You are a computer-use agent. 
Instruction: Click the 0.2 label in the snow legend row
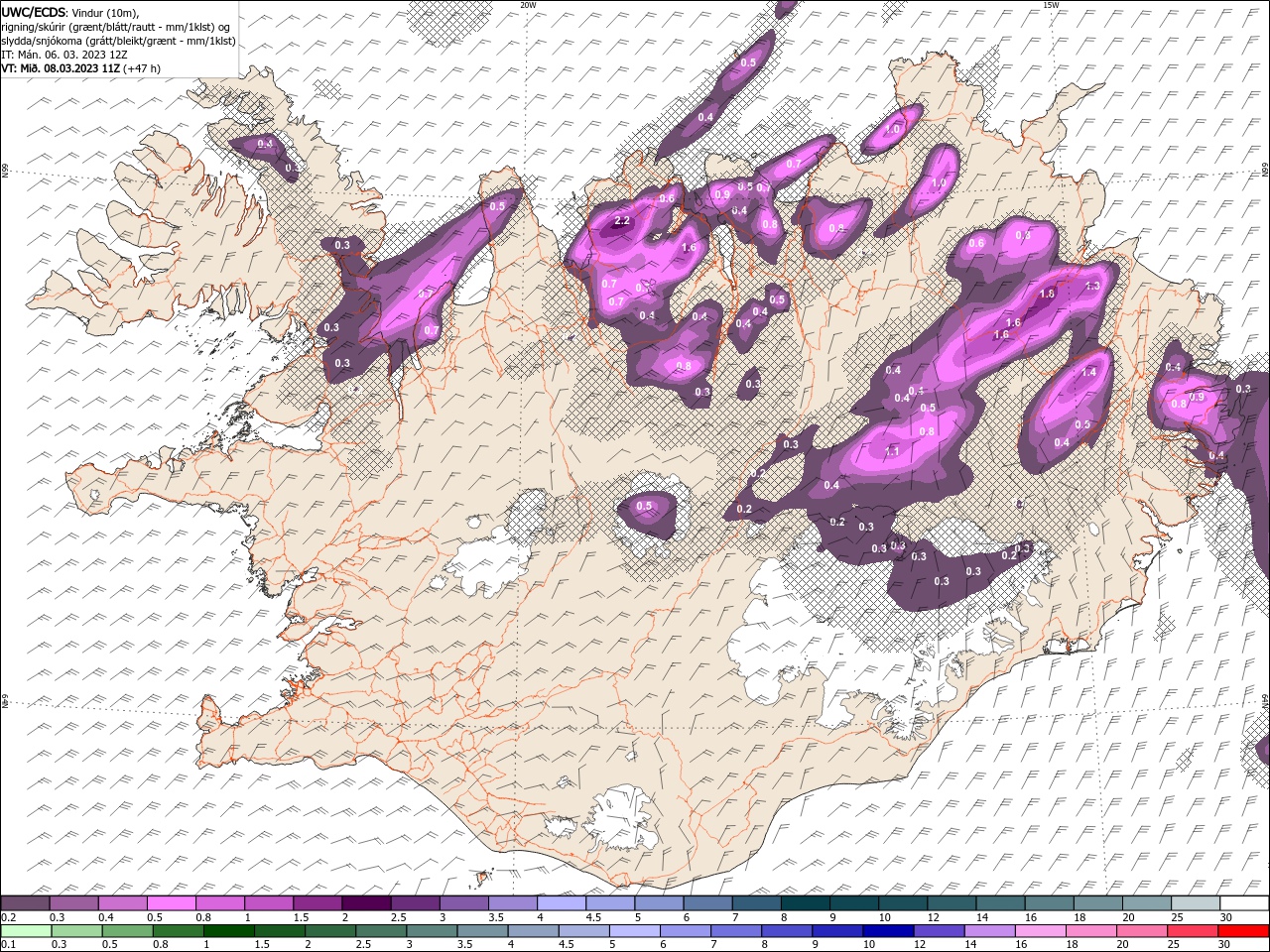[8, 917]
